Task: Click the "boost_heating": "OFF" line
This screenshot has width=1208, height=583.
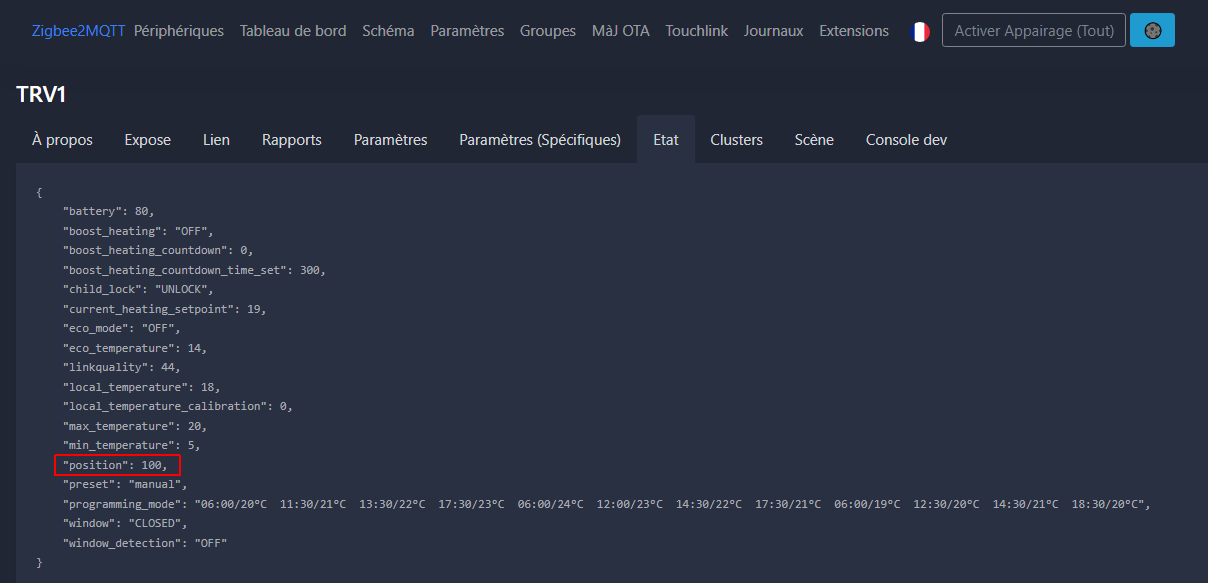Action: 138,231
